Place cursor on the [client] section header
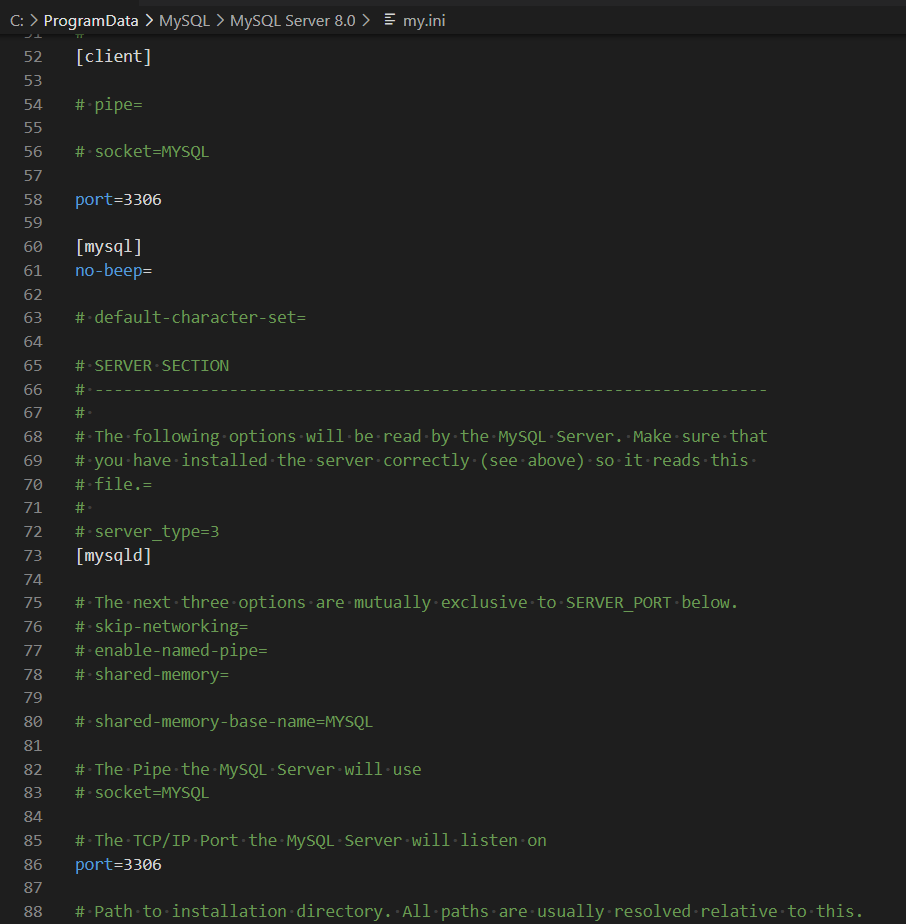 [113, 56]
